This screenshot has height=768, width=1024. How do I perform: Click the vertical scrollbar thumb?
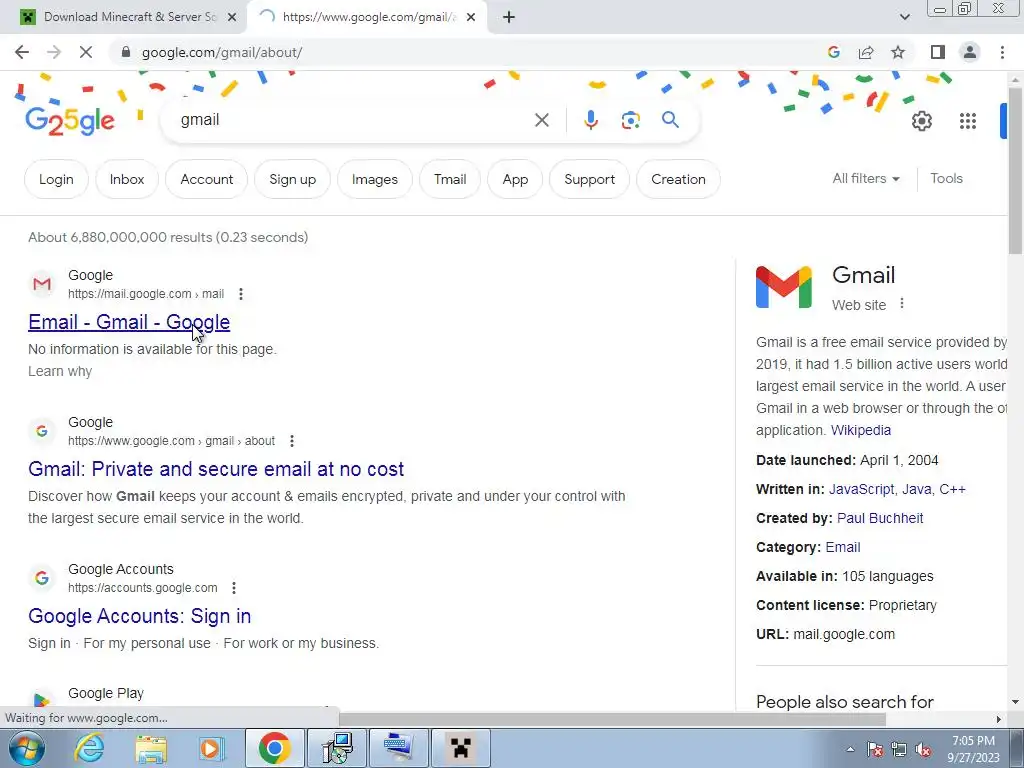(x=1015, y=171)
